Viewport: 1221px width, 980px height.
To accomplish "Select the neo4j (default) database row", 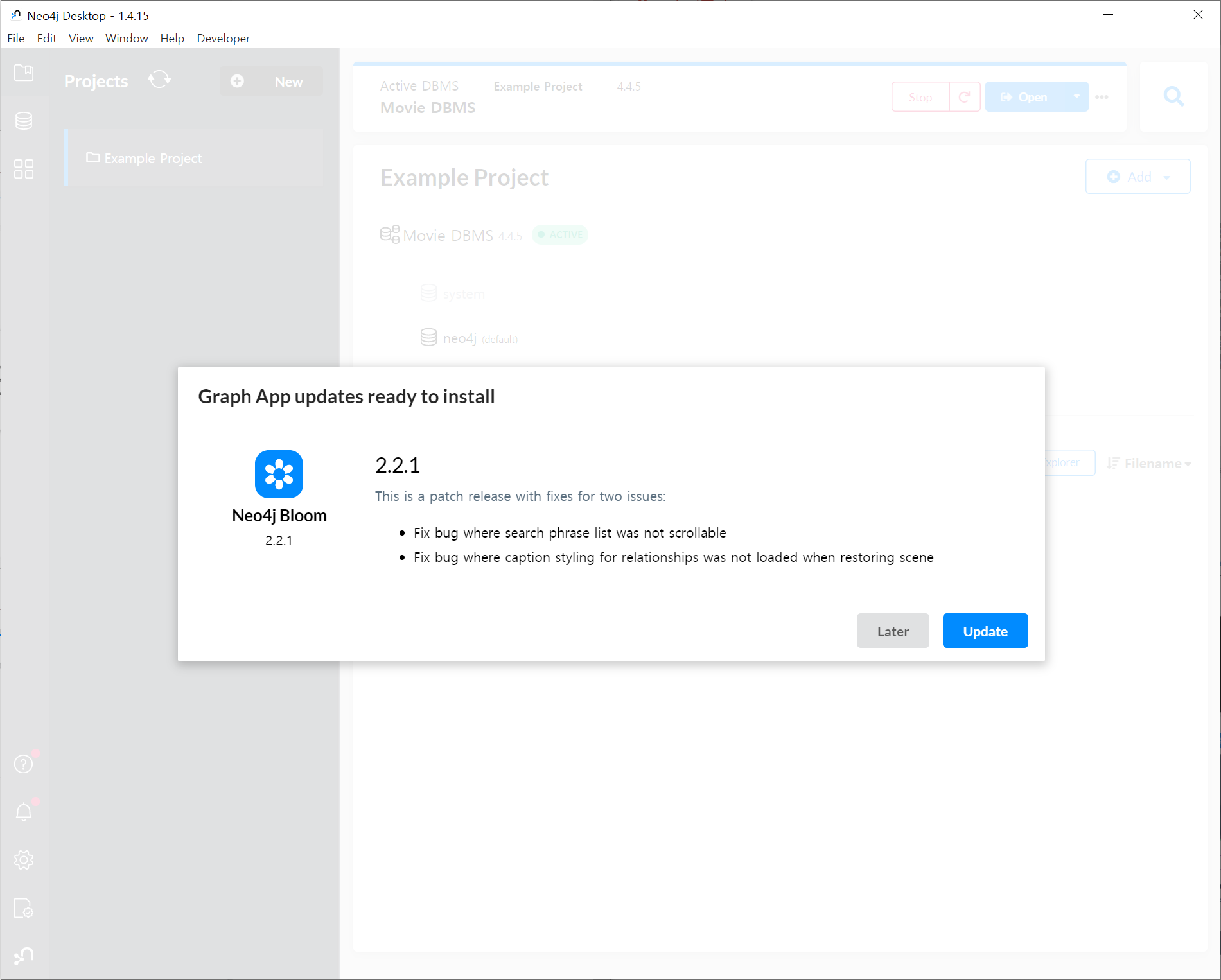I will [469, 338].
